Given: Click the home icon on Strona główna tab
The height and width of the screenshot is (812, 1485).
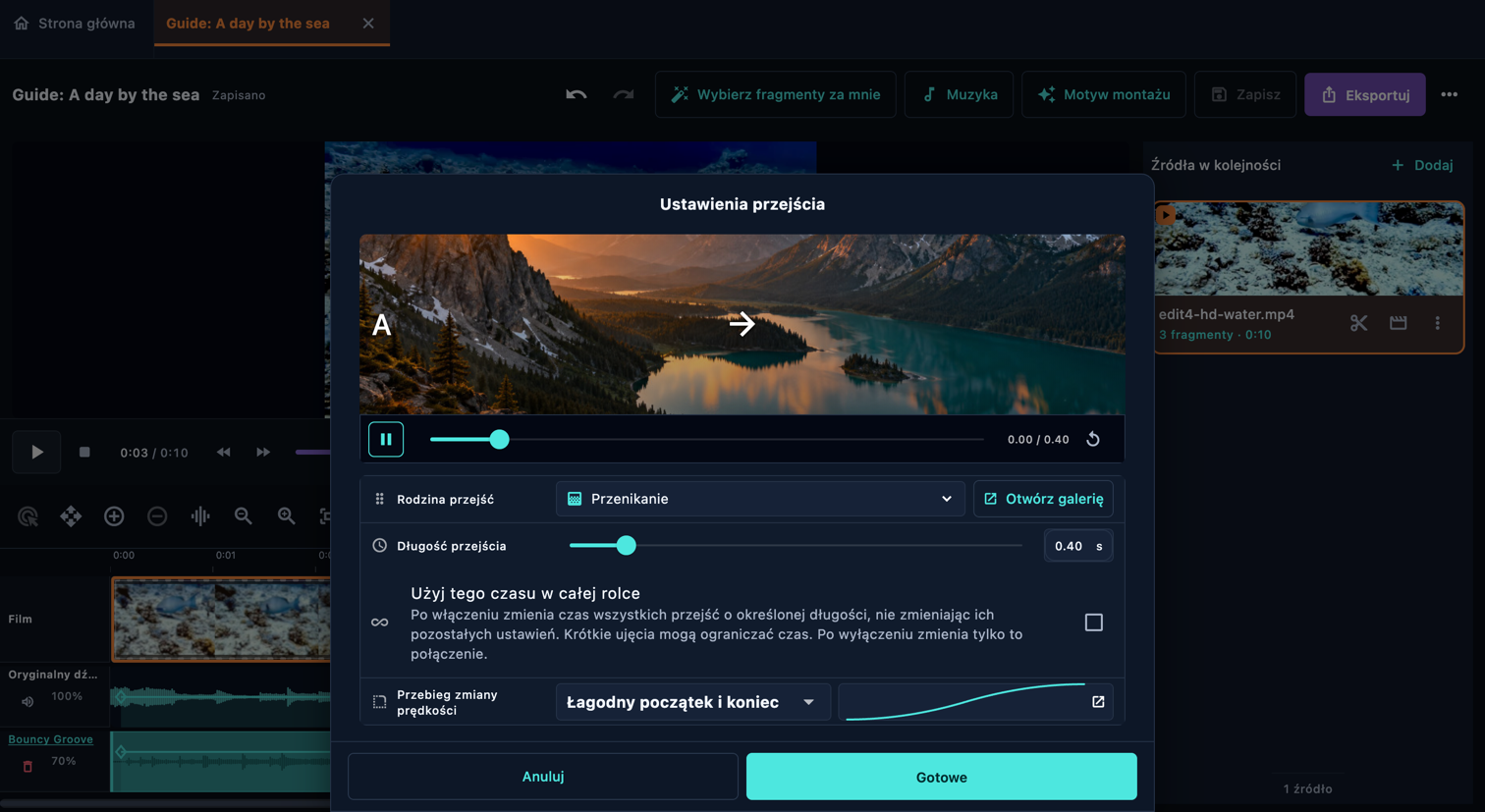Looking at the screenshot, I should [22, 23].
